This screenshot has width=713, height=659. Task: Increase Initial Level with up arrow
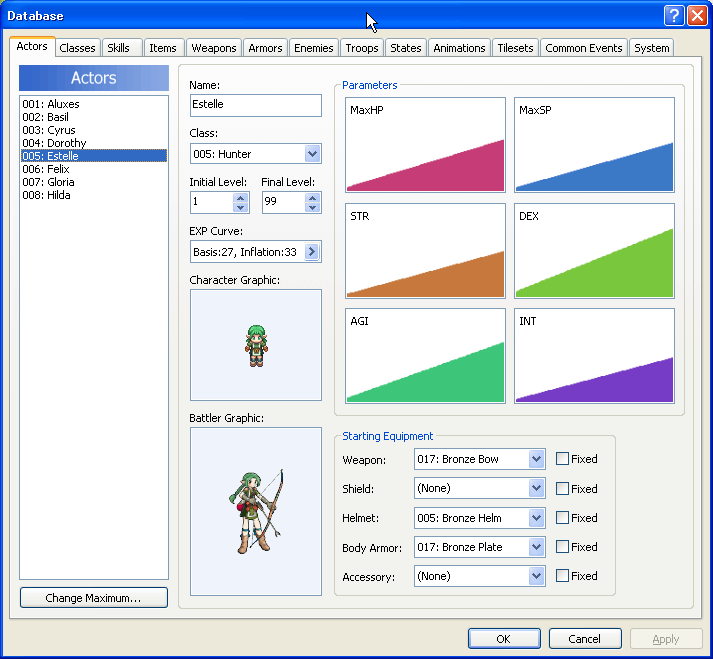pos(240,198)
